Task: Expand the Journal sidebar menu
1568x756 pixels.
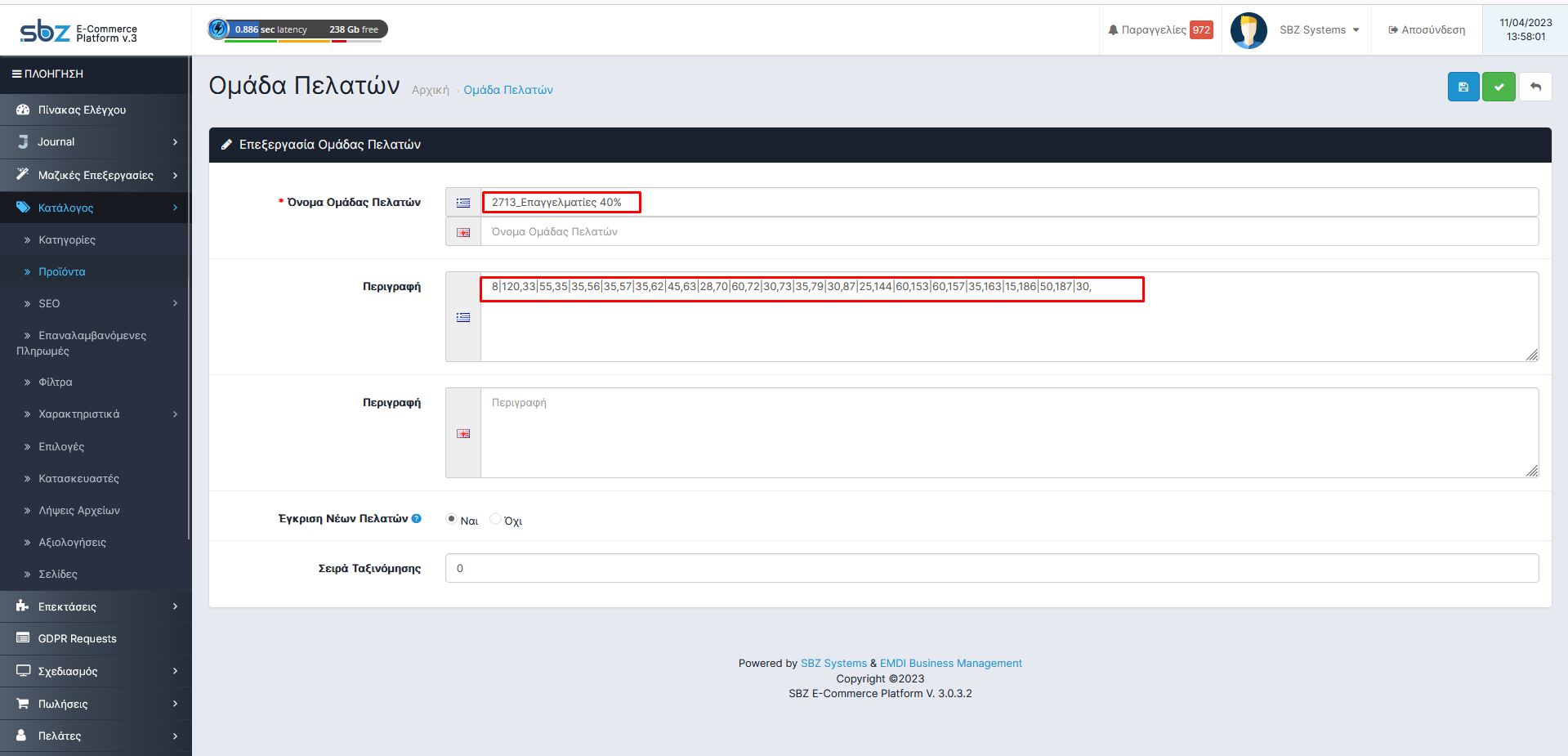Action: [95, 142]
